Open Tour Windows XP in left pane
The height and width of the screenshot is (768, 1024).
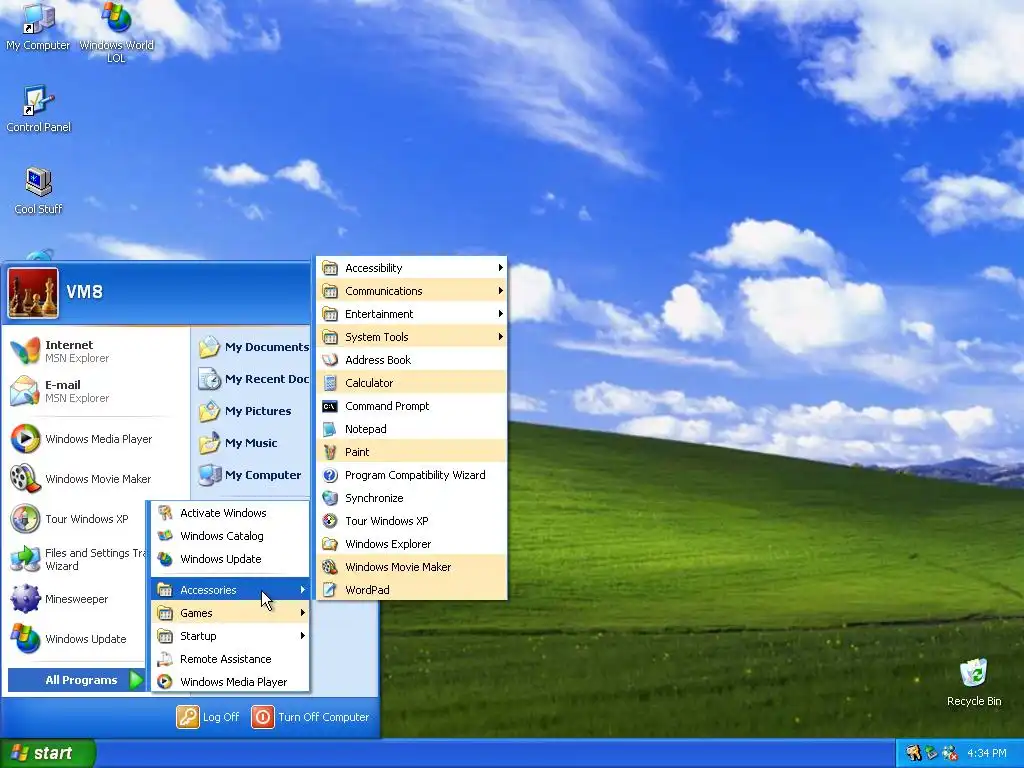click(76, 519)
